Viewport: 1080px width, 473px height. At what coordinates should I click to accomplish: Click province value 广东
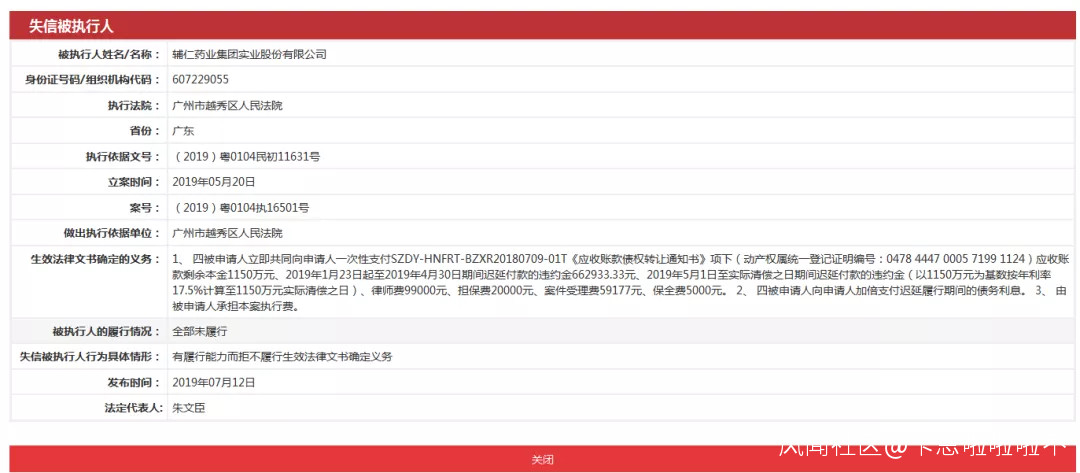click(x=183, y=131)
